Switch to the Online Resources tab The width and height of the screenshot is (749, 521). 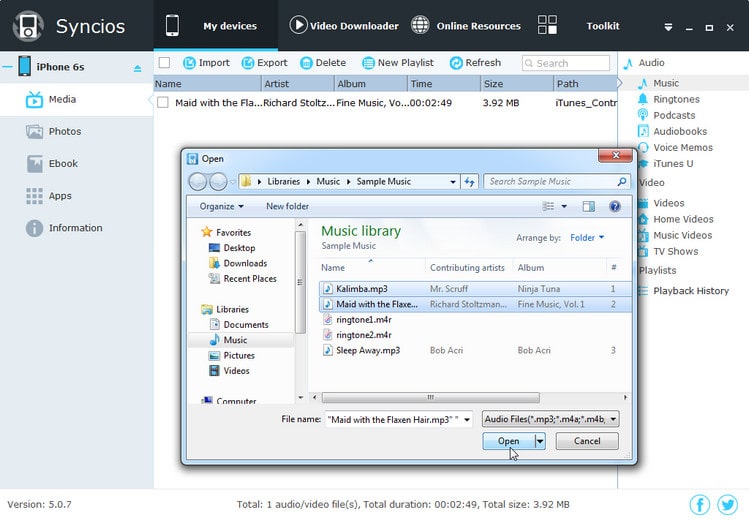click(466, 26)
